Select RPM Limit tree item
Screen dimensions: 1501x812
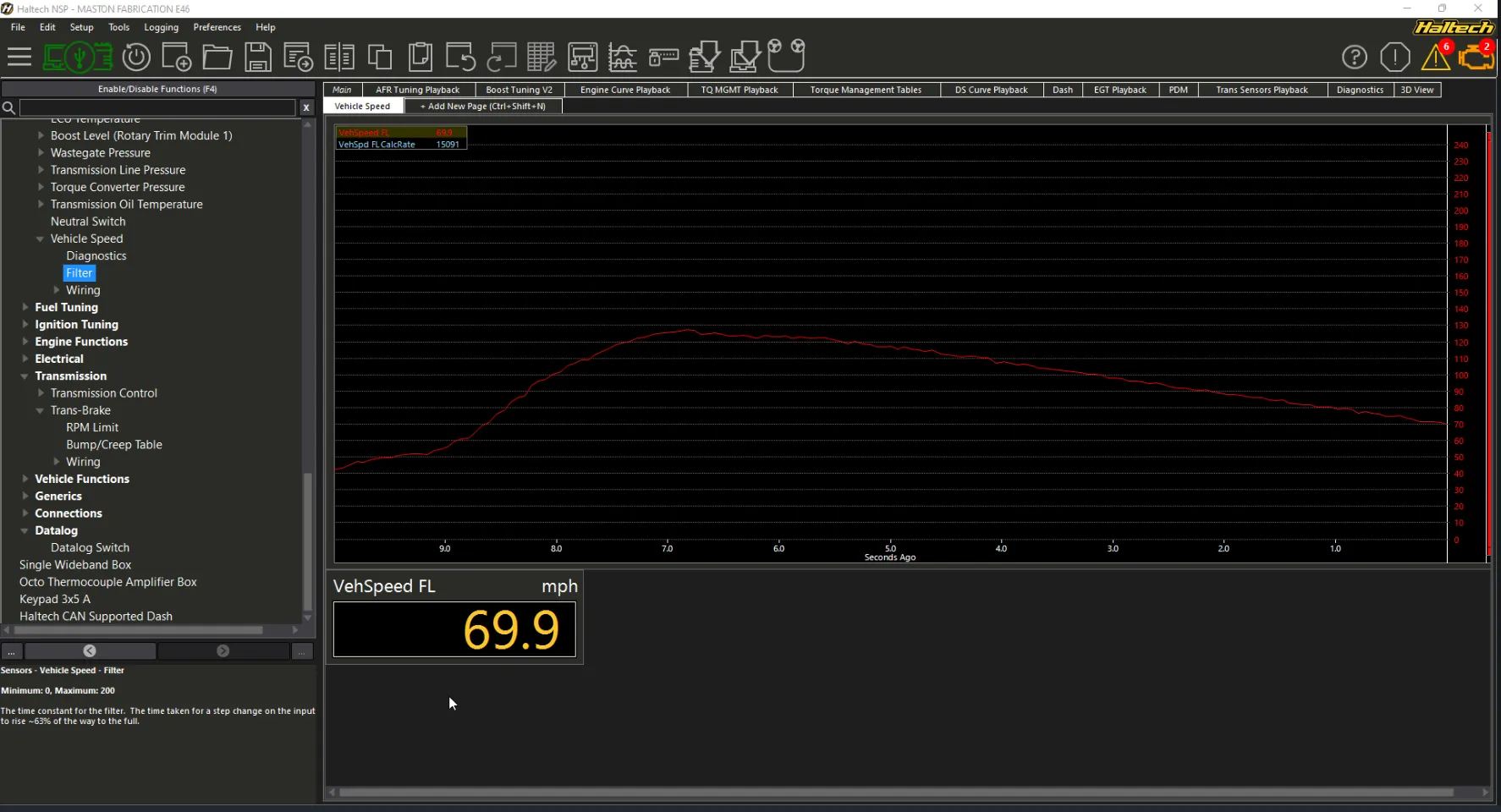[x=92, y=427]
